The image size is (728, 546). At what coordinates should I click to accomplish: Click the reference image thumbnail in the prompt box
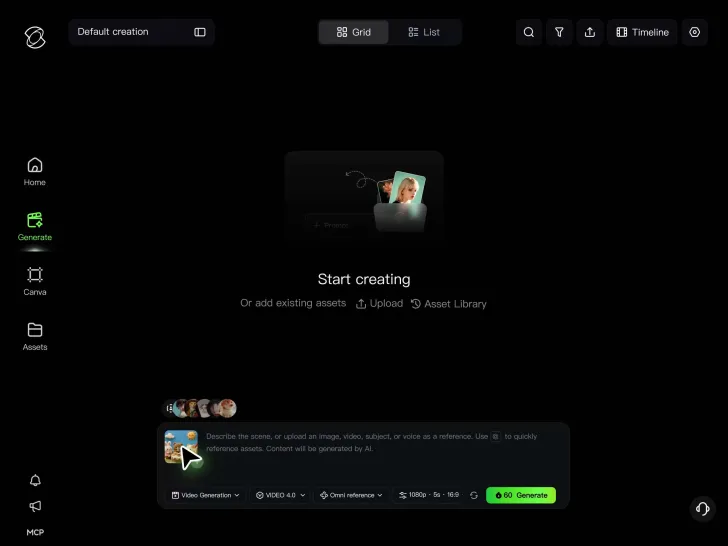point(181,447)
